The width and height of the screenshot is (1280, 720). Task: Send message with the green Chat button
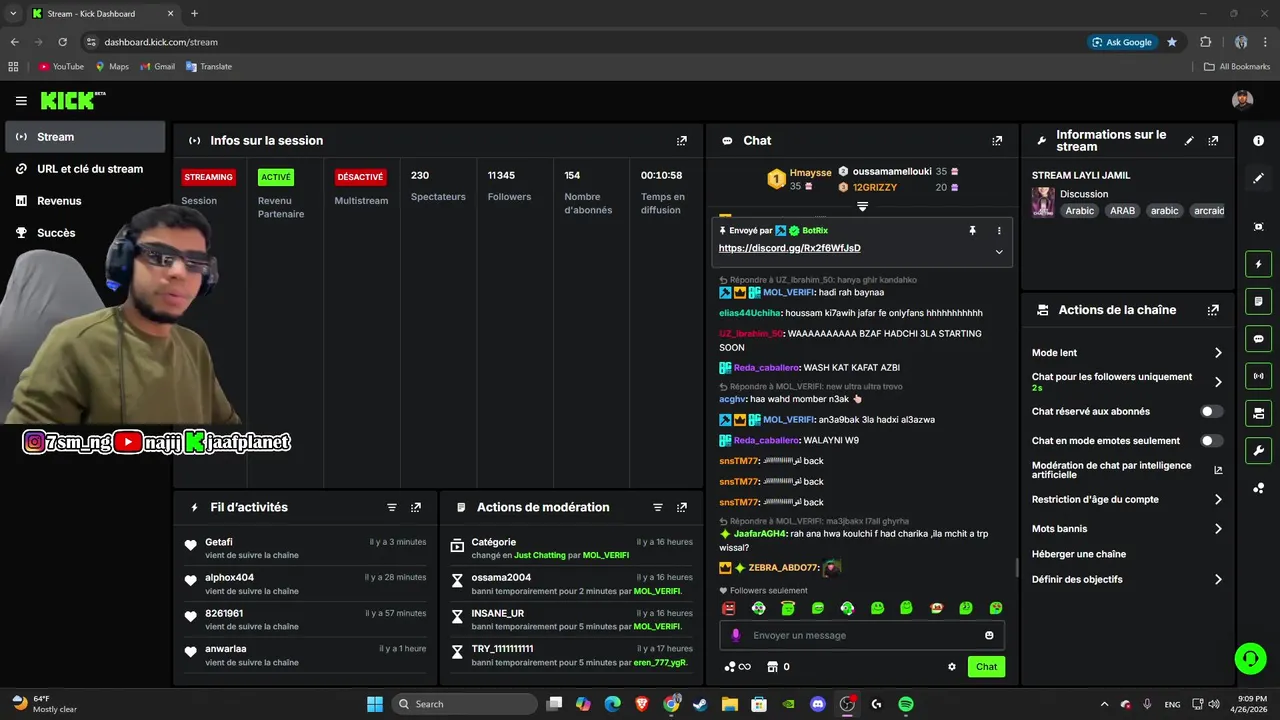point(986,667)
